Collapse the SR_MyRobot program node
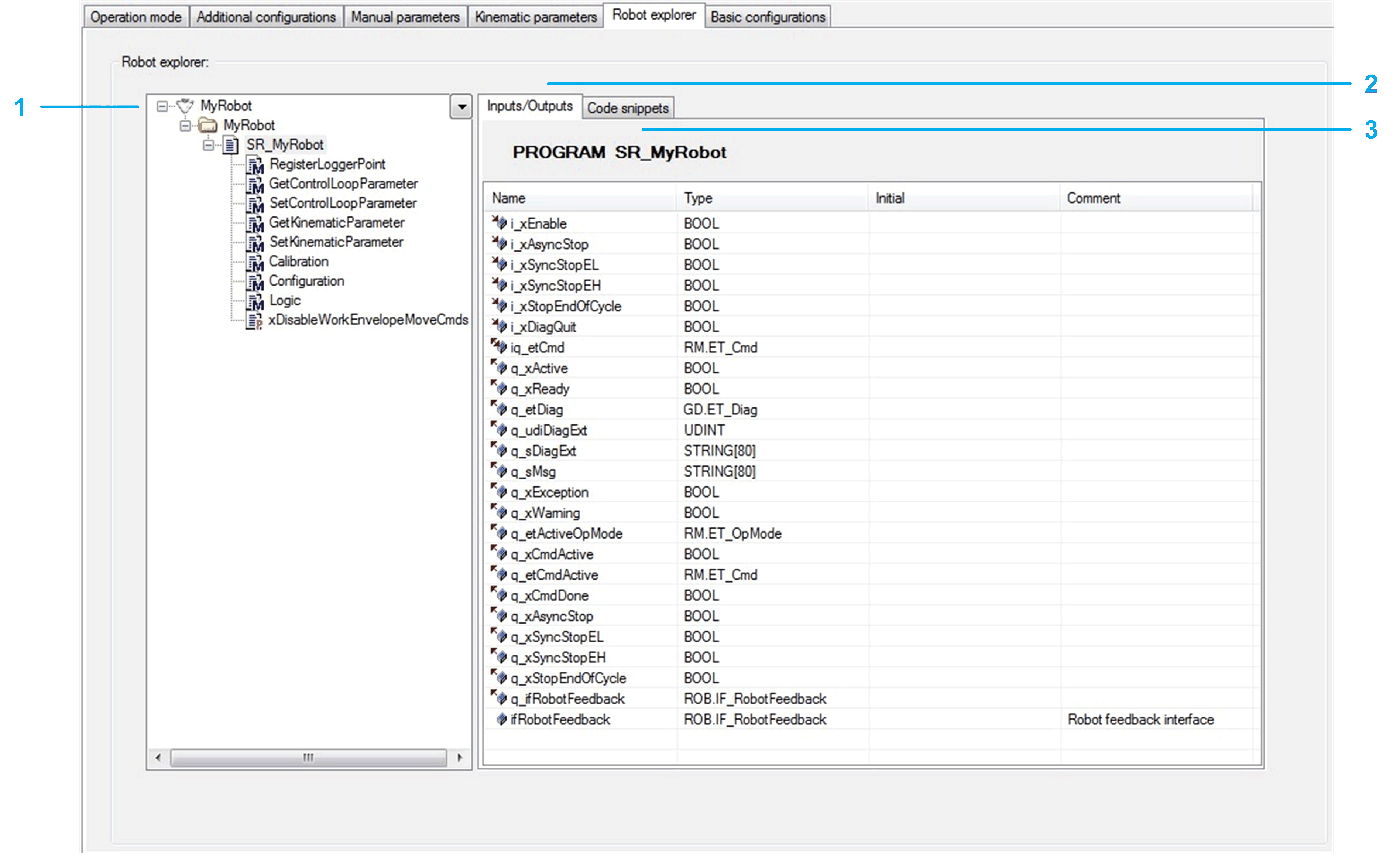 coord(209,146)
